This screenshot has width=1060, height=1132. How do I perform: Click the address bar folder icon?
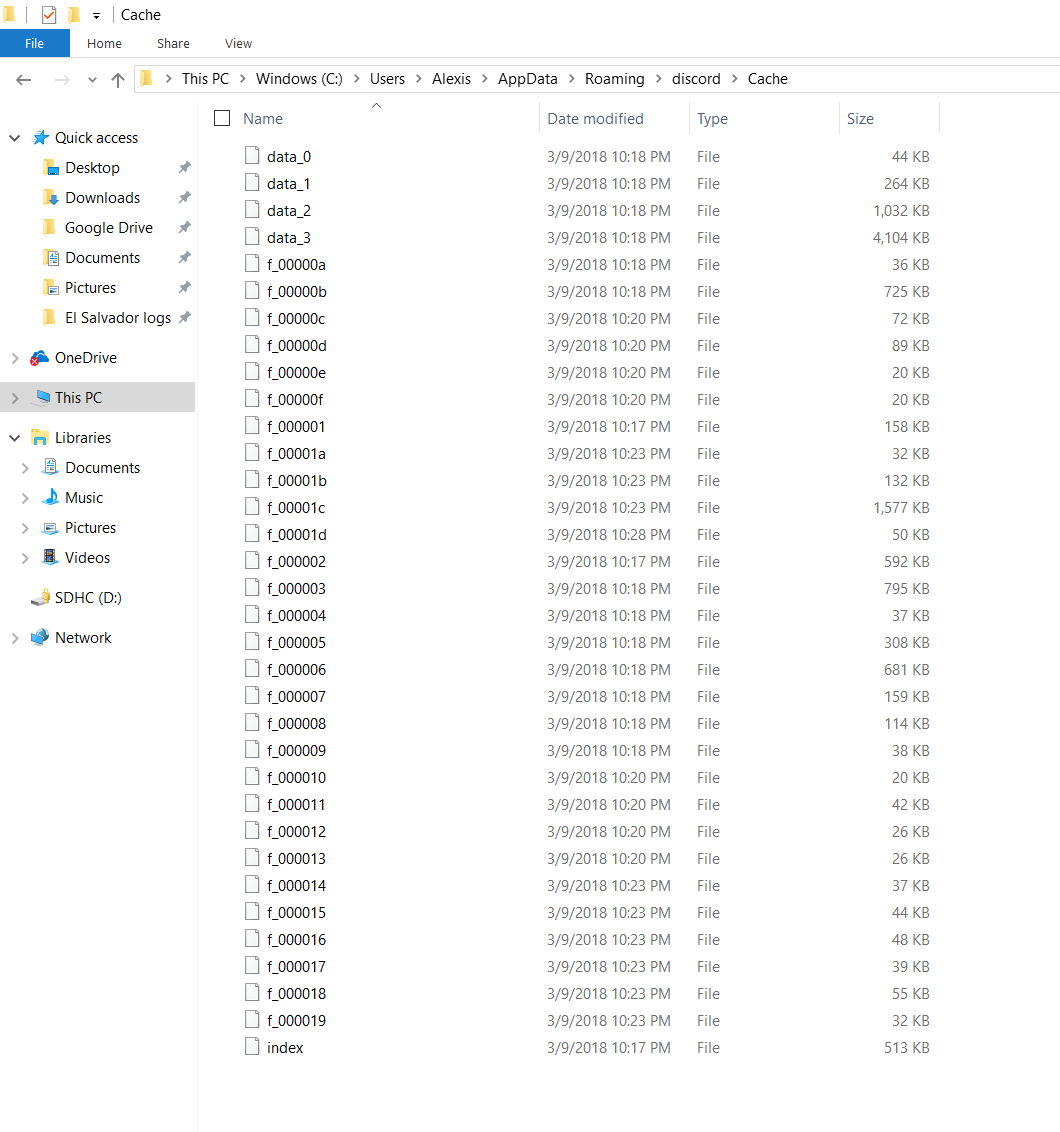coord(147,79)
